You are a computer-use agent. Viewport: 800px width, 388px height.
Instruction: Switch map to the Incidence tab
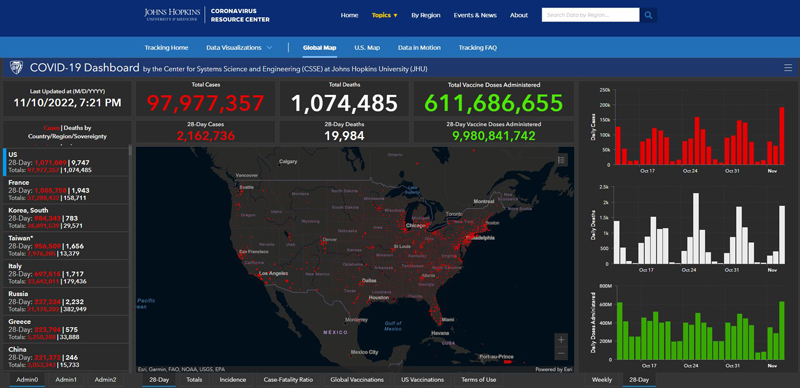point(233,380)
